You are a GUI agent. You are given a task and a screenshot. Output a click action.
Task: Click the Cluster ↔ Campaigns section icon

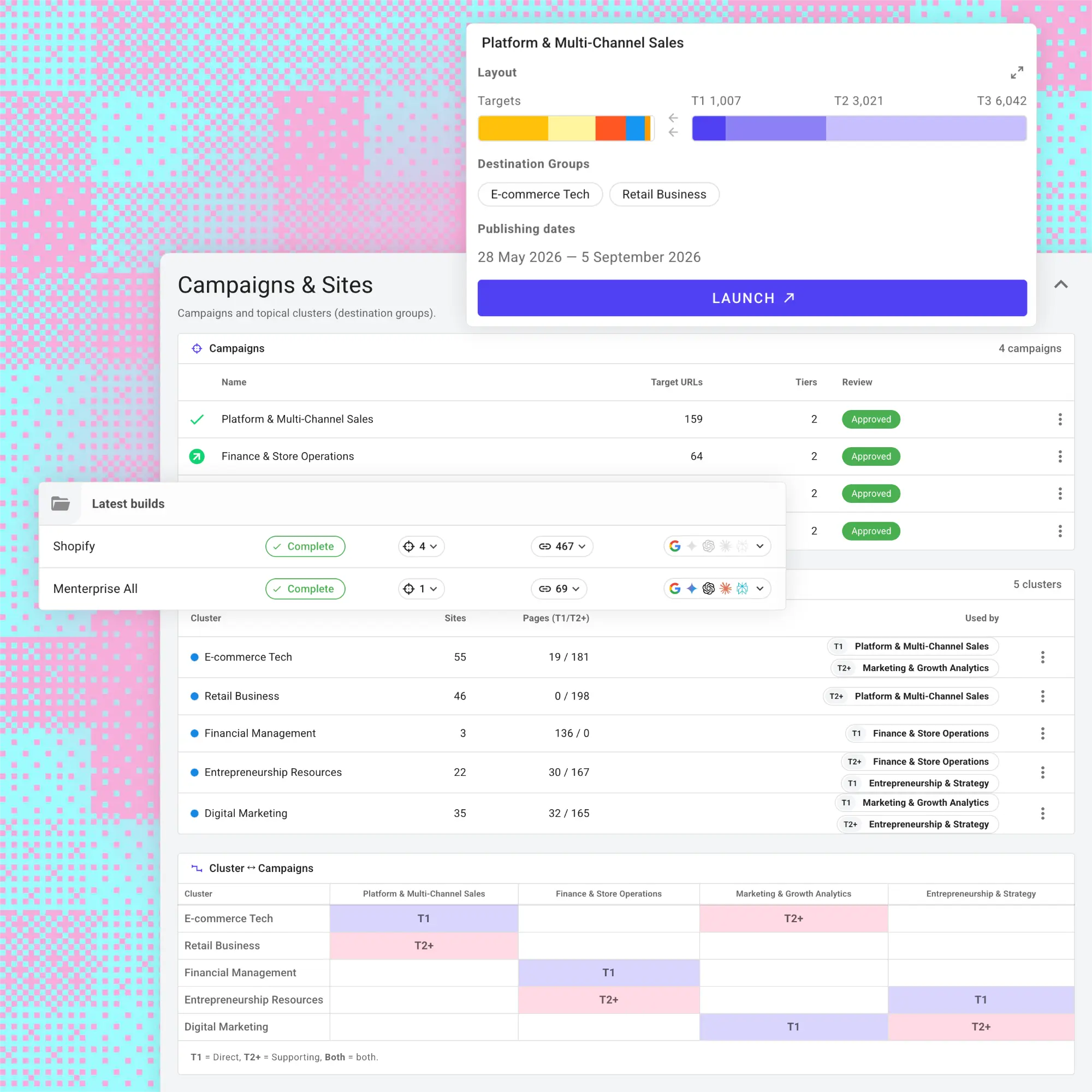pyautogui.click(x=197, y=868)
